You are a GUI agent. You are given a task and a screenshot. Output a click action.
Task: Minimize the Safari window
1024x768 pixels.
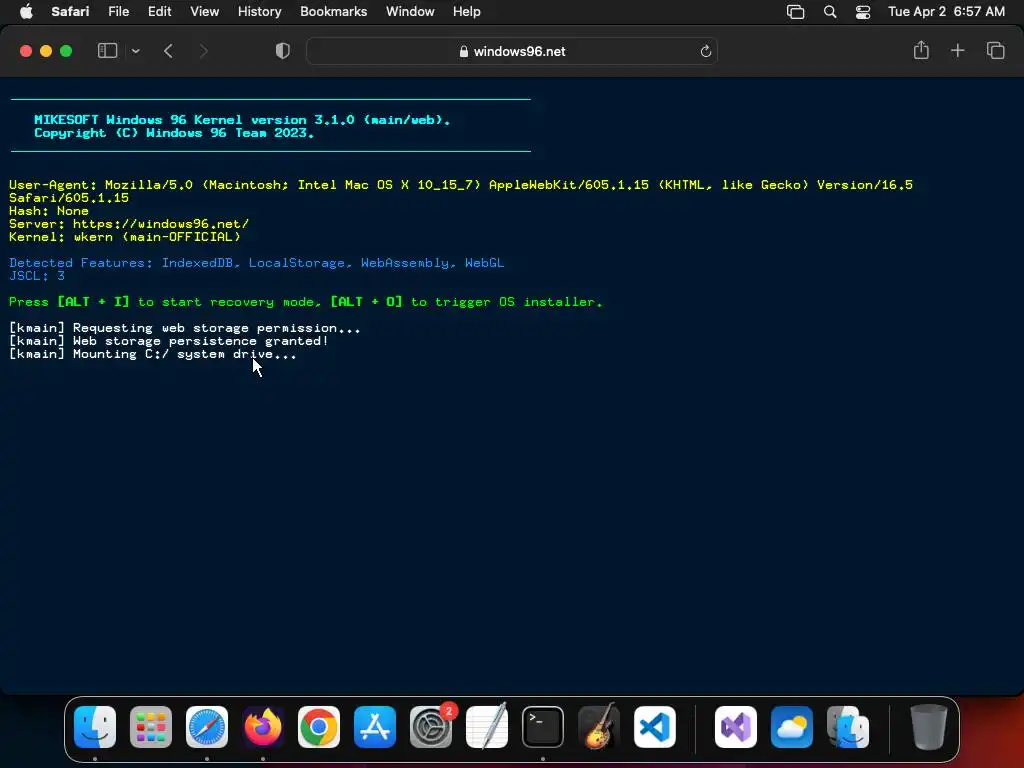coord(46,51)
